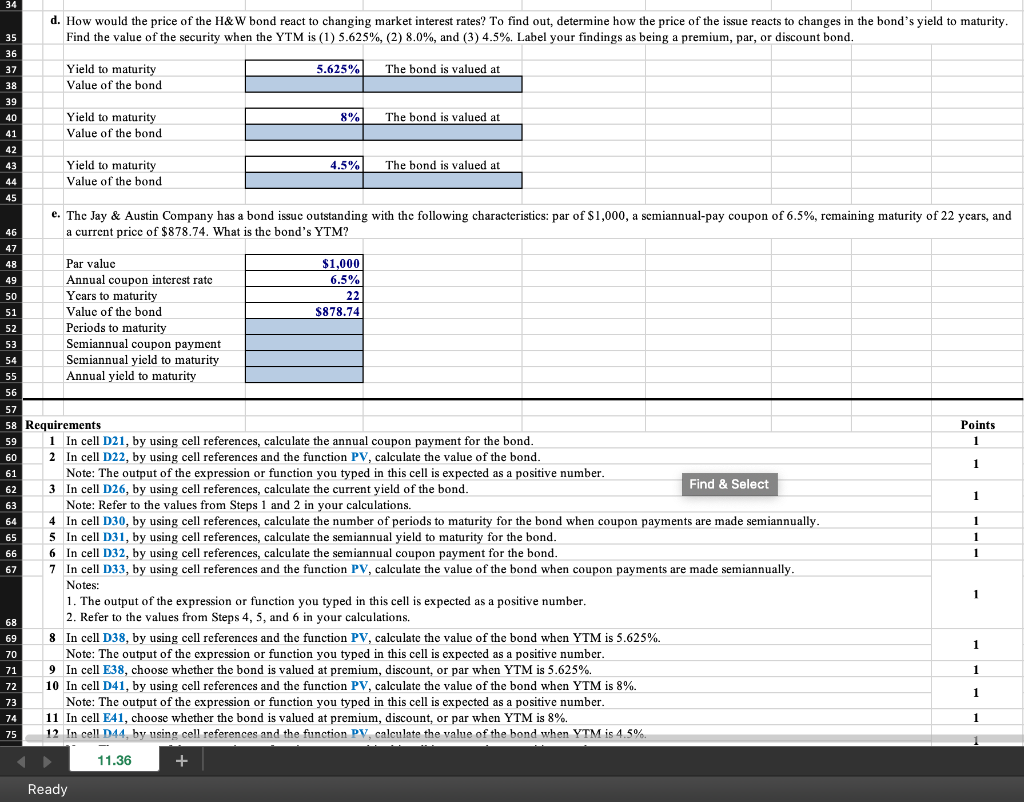Select the 4.5% yield to maturity cell
Screen dimensions: 1024x802
304,165
